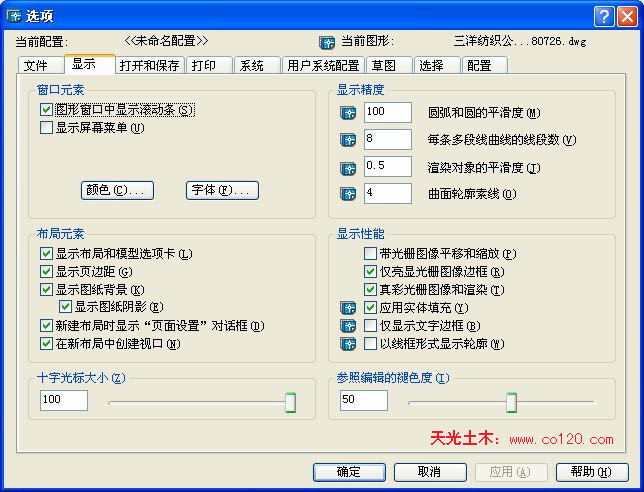The height and width of the screenshot is (492, 644).
Task: Close the 选项 dialog with the X button
Action: point(628,16)
